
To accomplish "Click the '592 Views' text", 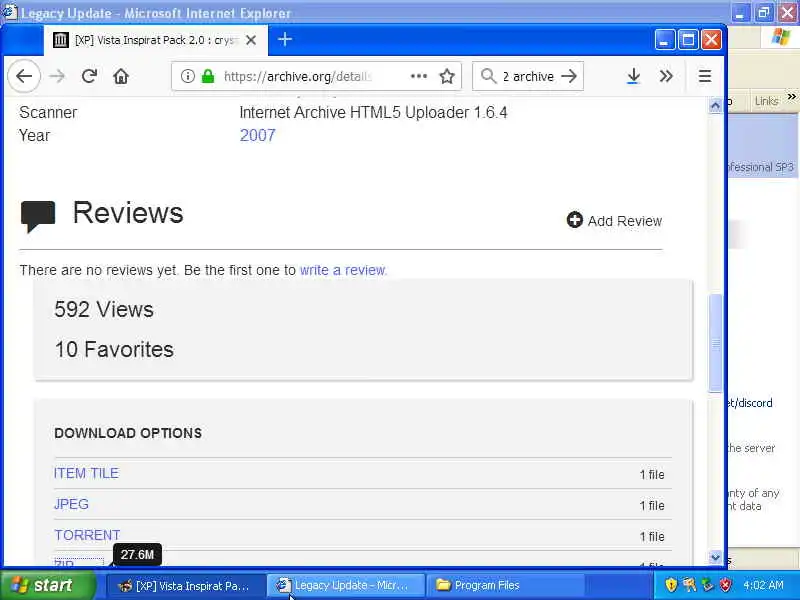I will click(x=104, y=309).
